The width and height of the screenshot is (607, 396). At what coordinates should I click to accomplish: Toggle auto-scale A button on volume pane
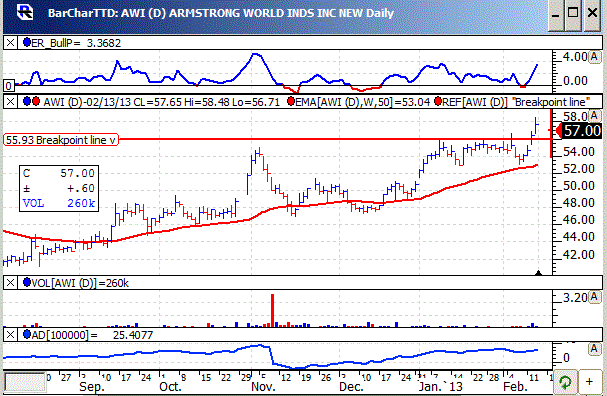pos(594,297)
